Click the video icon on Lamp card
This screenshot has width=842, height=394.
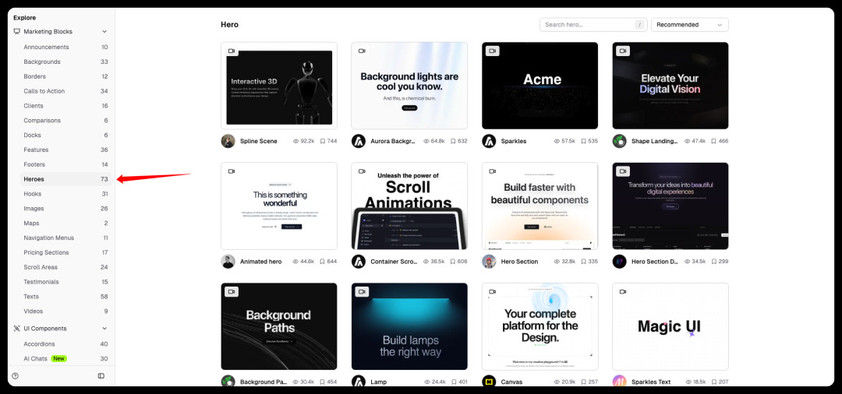362,291
